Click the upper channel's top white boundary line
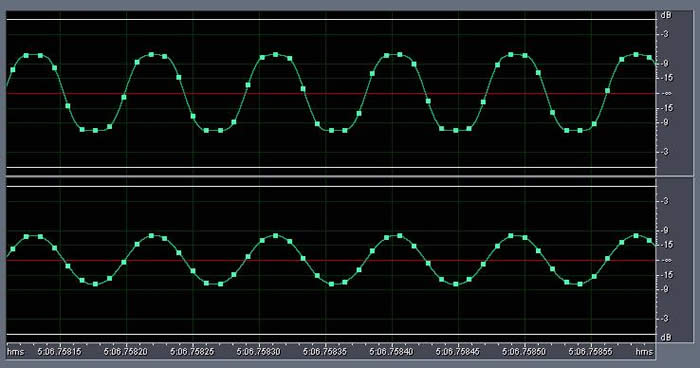Viewport: 700px width, 368px height. 331,20
